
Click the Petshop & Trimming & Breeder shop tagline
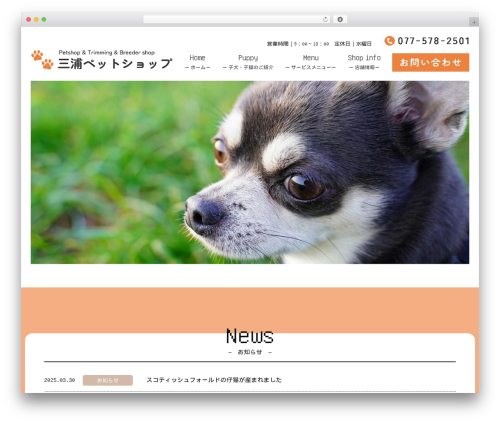[x=107, y=52]
